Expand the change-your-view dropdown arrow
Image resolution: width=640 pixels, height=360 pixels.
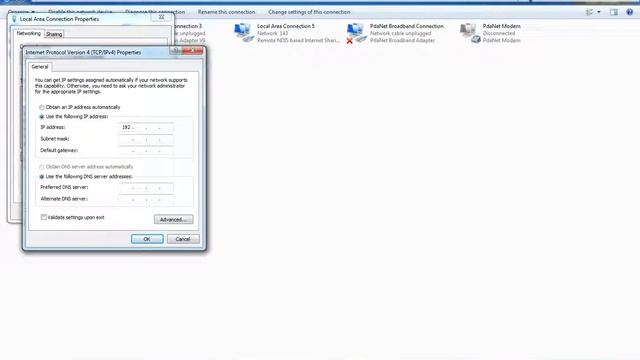pos(599,12)
